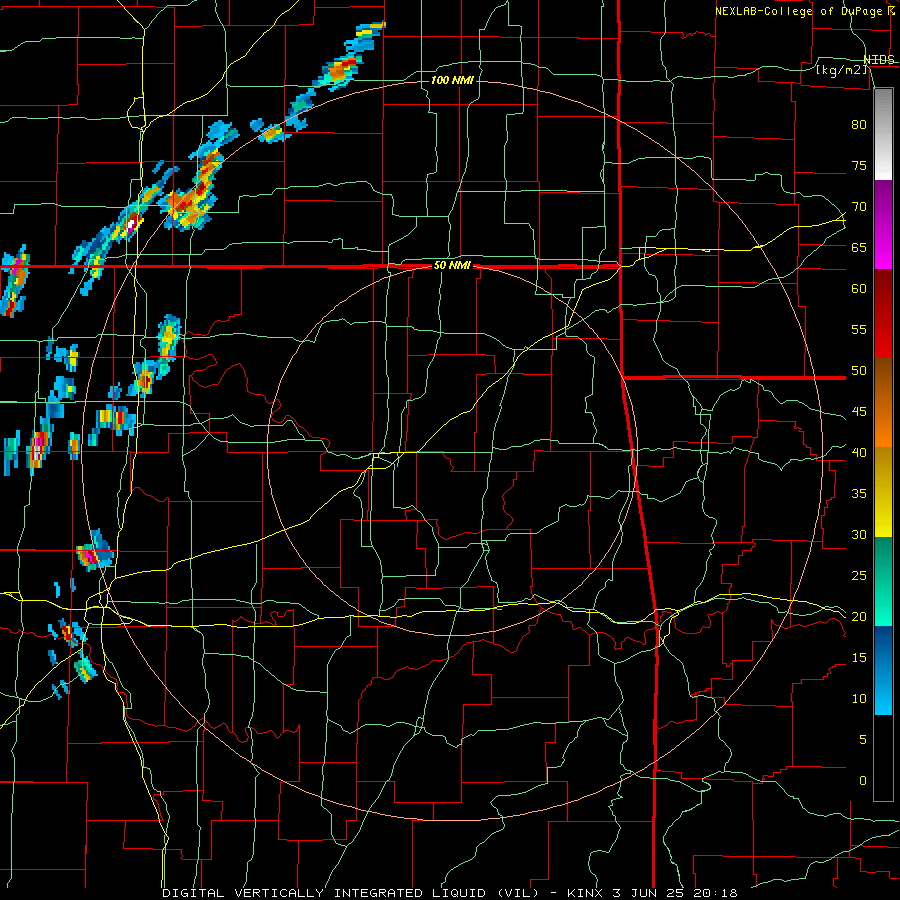Click the NEXLAB-College of DuPage header text
This screenshot has width=900, height=900.
coord(799,11)
